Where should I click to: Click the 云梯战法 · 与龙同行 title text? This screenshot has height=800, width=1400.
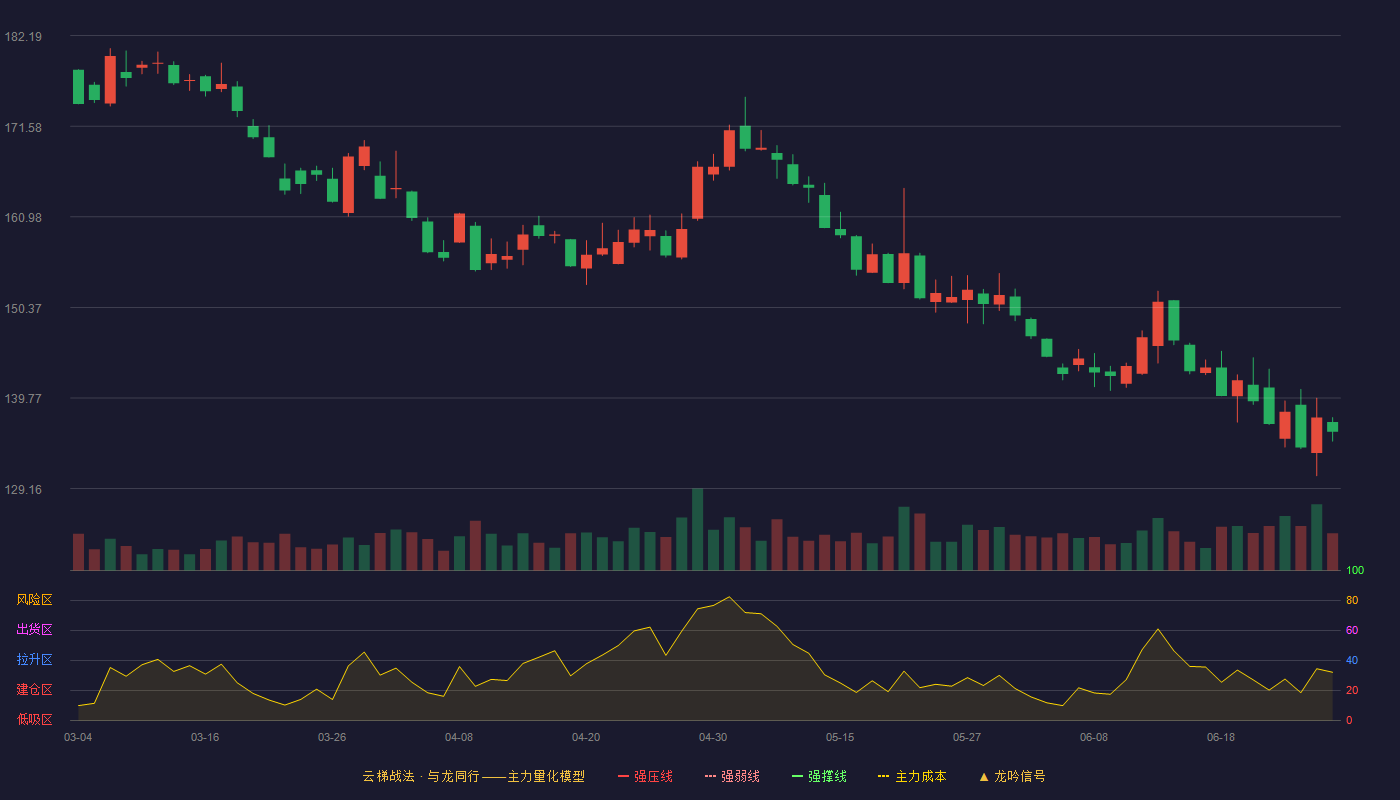pyautogui.click(x=421, y=776)
